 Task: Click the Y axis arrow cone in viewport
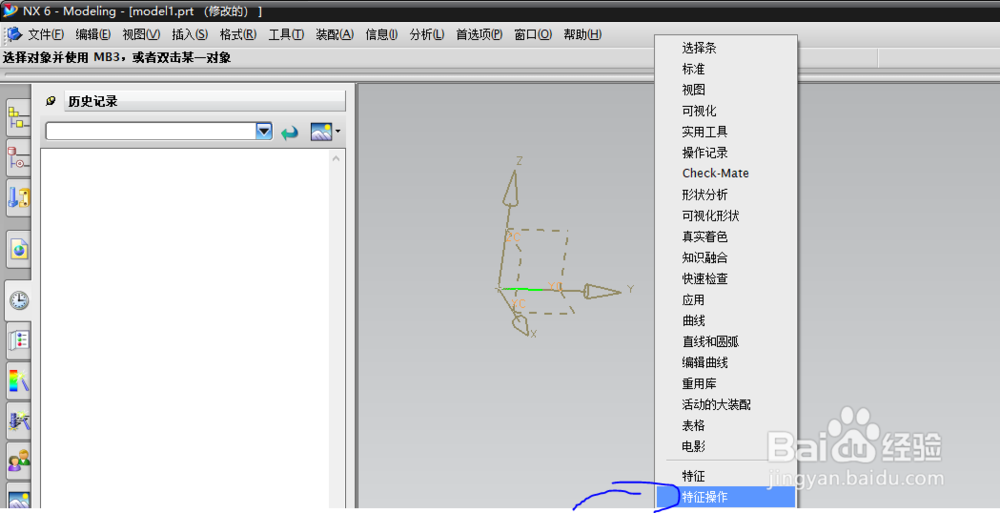click(602, 292)
